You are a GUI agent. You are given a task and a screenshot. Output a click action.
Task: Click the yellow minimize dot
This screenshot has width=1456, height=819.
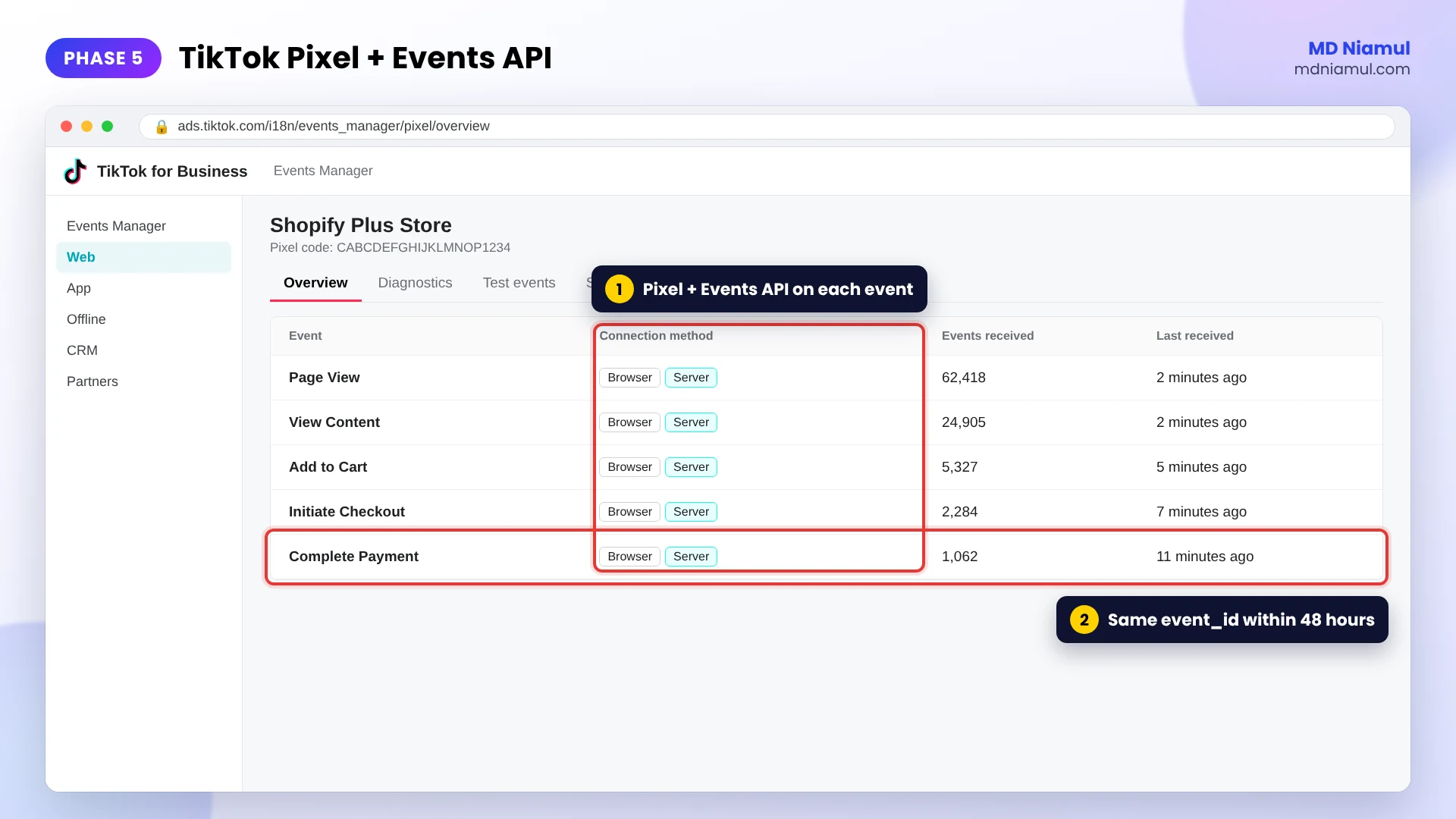point(87,127)
